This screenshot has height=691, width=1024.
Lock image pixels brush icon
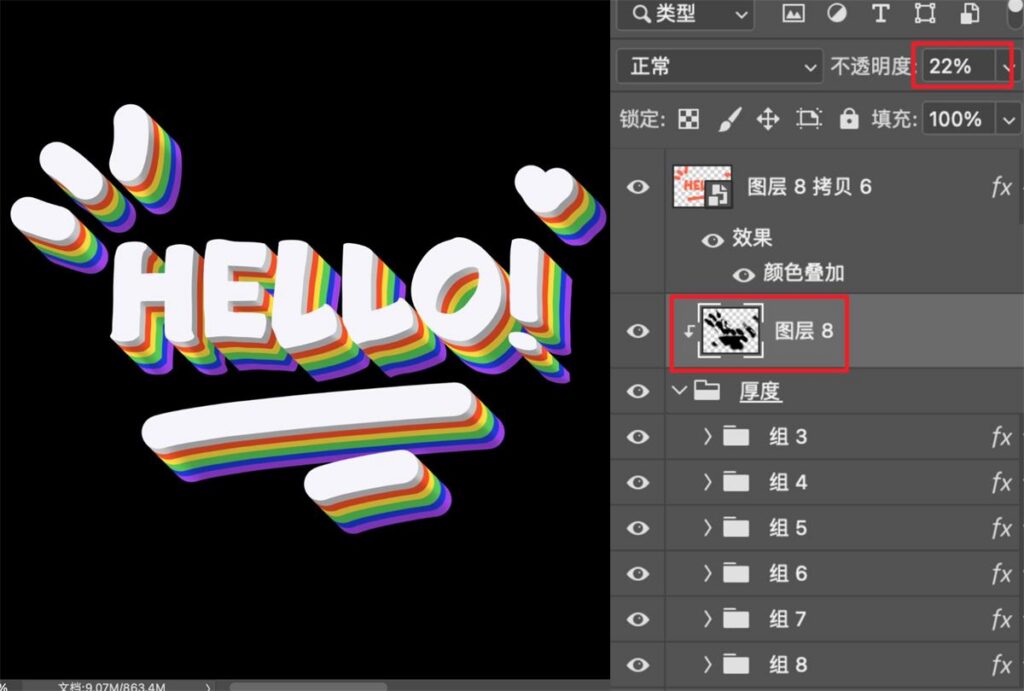729,119
